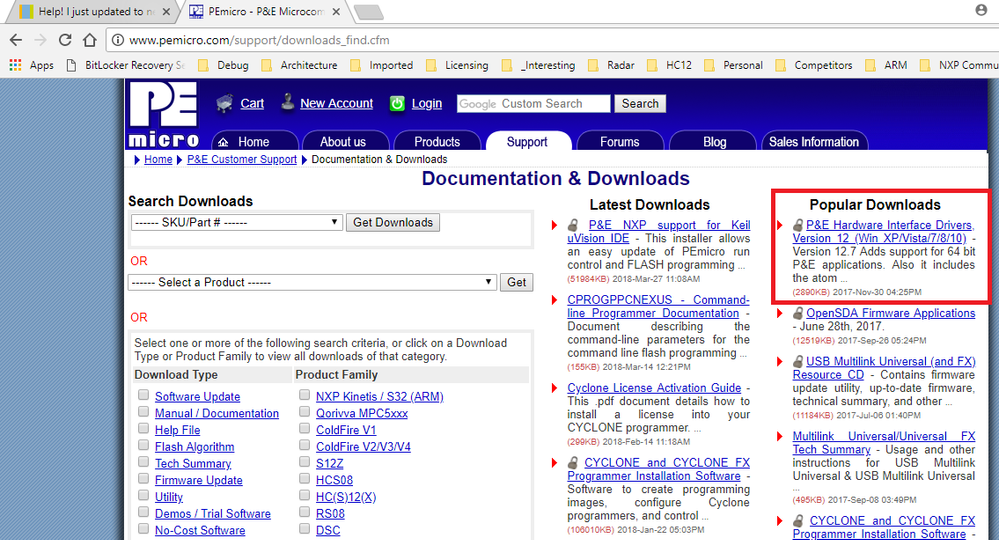Click the site info icon in address bar

coord(118,40)
